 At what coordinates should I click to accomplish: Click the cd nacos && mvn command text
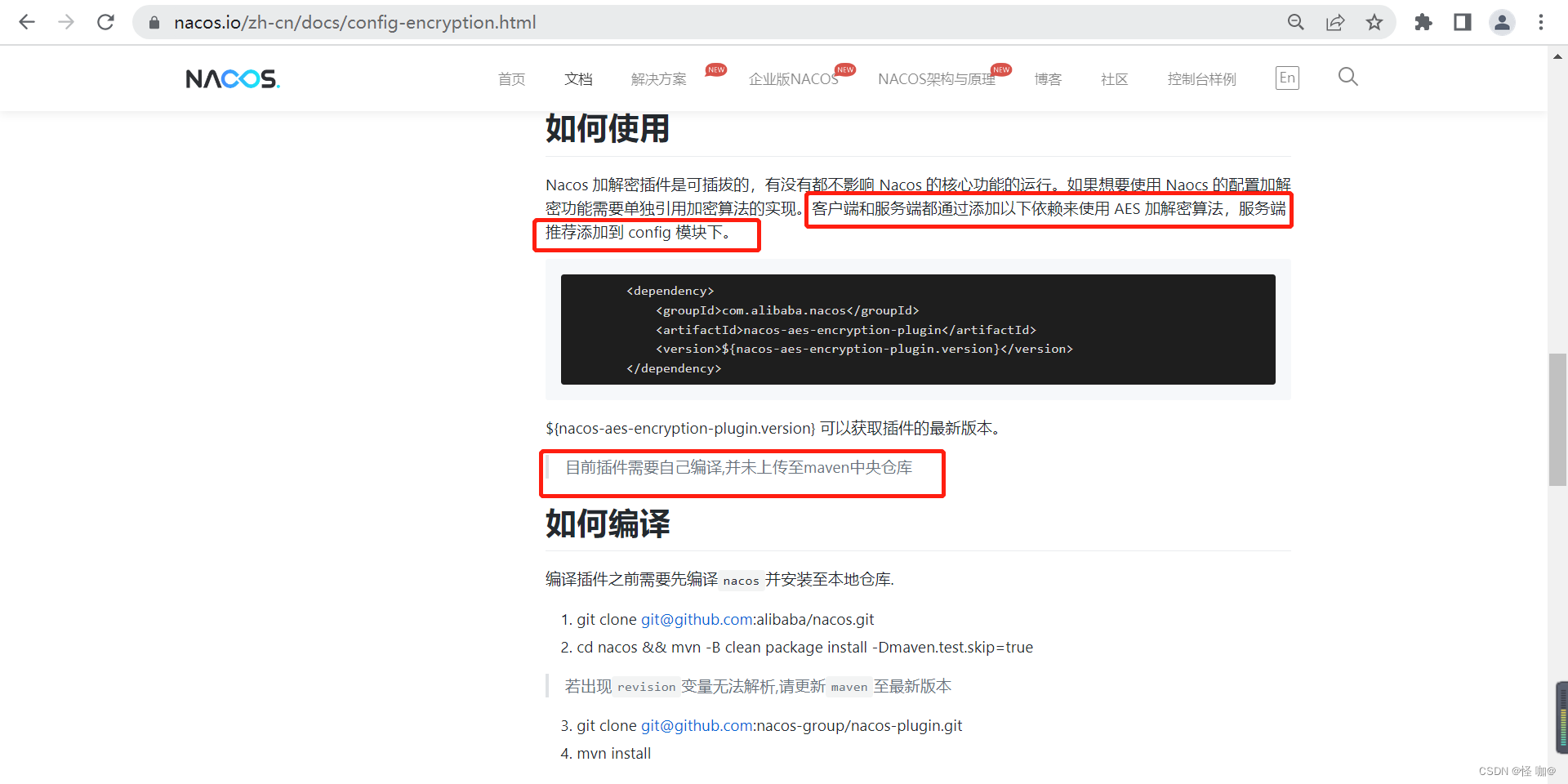[x=804, y=648]
